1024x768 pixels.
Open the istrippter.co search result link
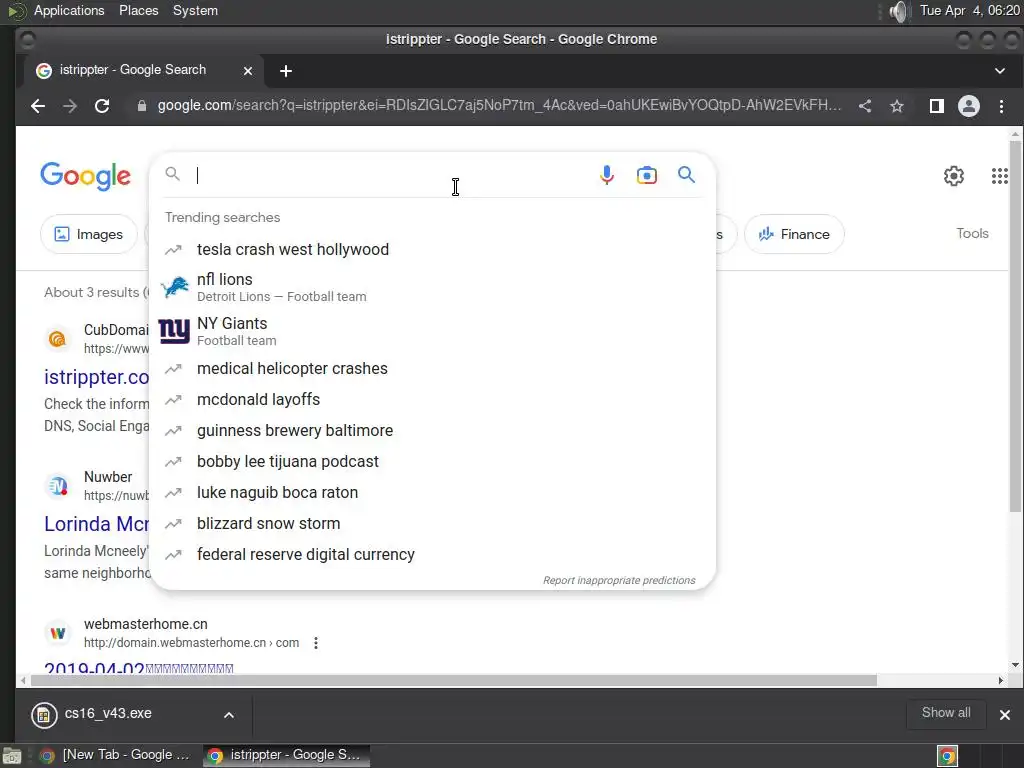(97, 377)
